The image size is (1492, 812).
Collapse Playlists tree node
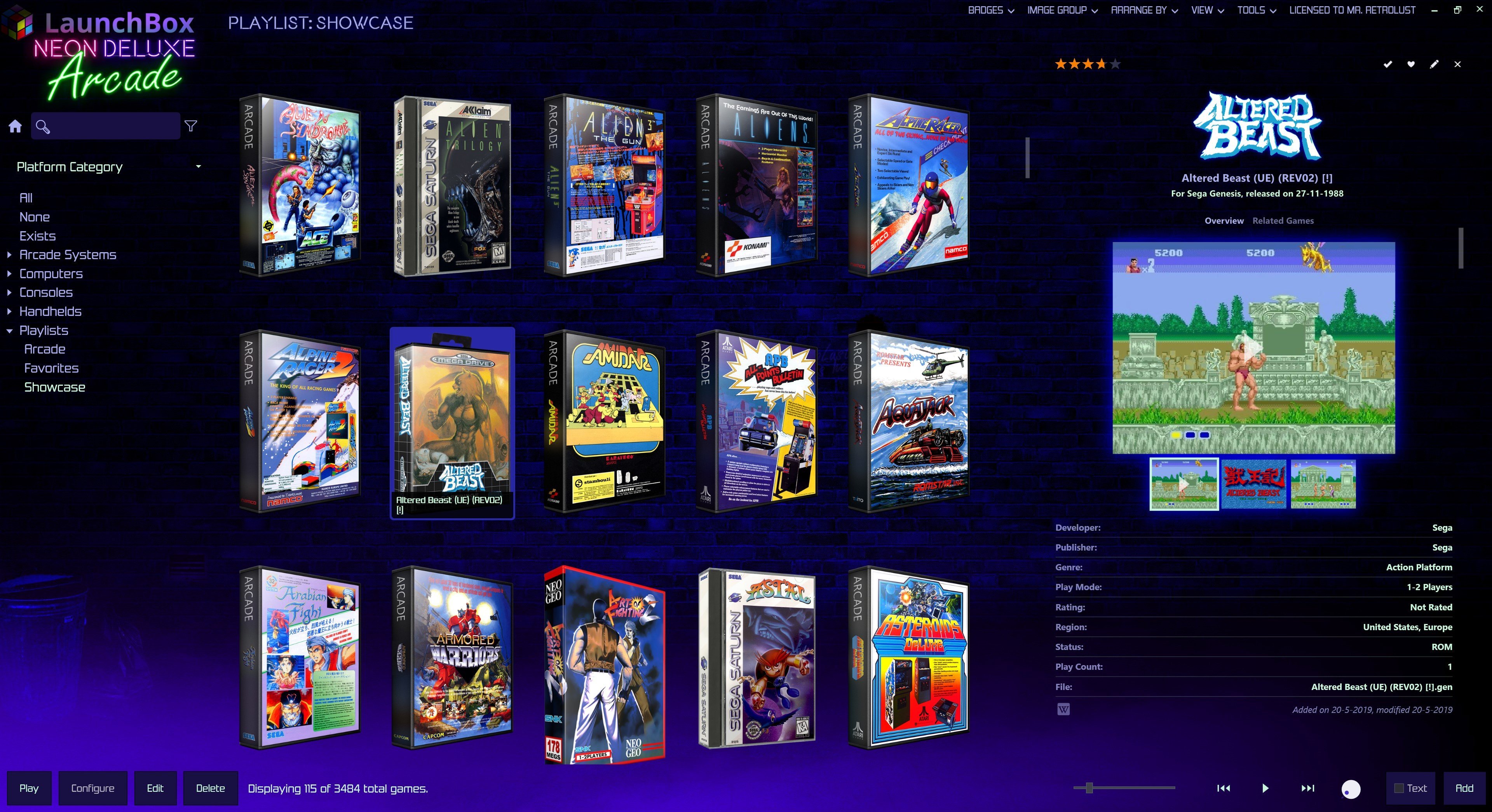pos(9,331)
